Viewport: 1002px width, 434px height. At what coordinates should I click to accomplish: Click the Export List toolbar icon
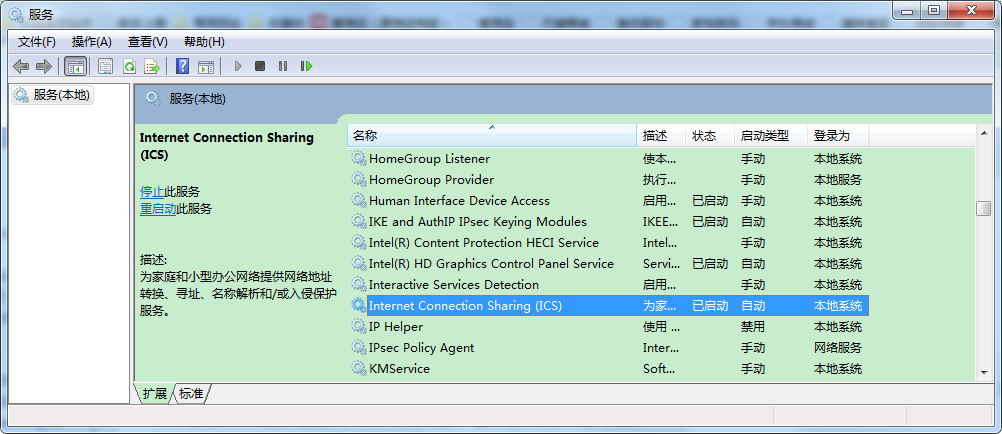click(152, 66)
